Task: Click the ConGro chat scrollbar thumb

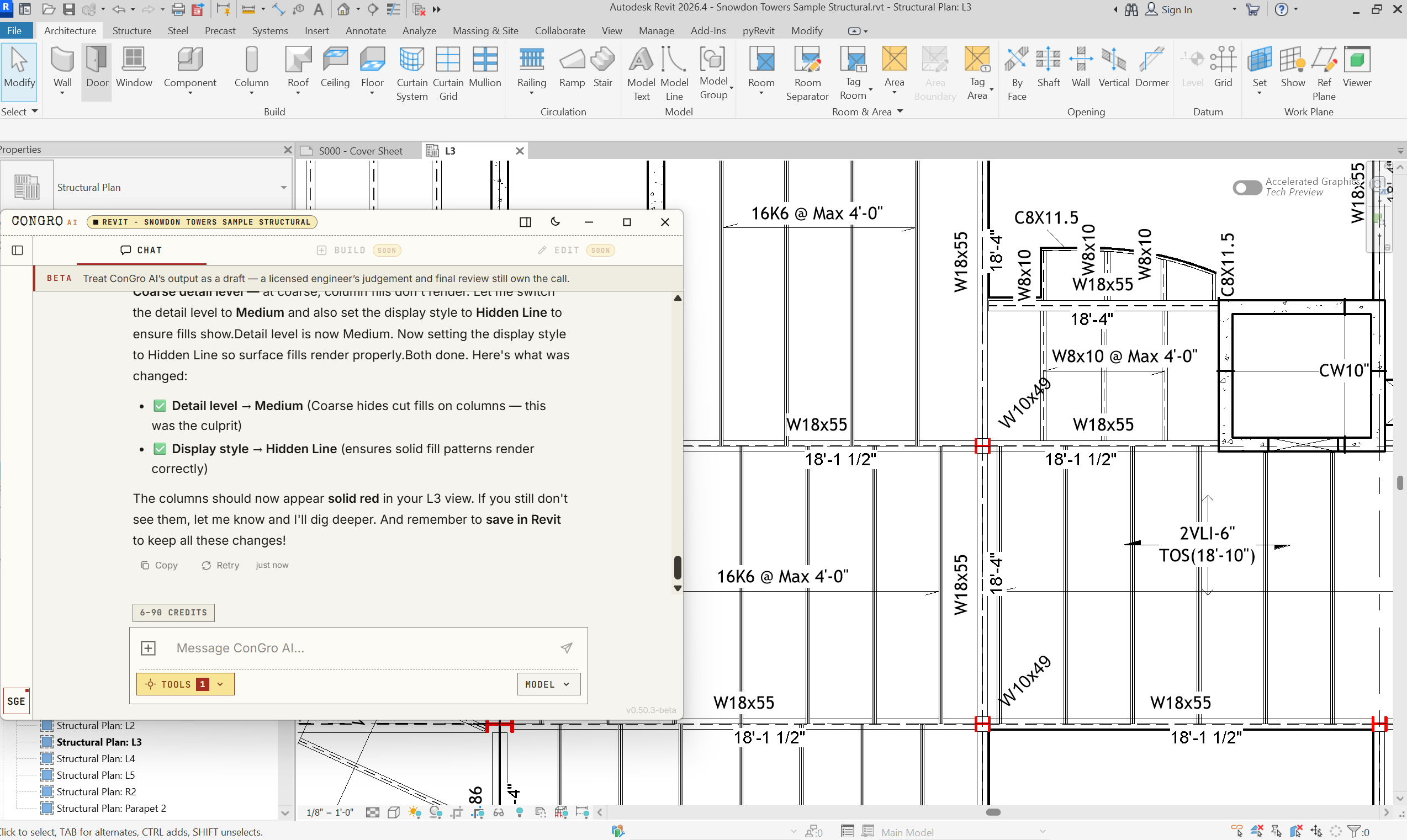Action: 677,567
